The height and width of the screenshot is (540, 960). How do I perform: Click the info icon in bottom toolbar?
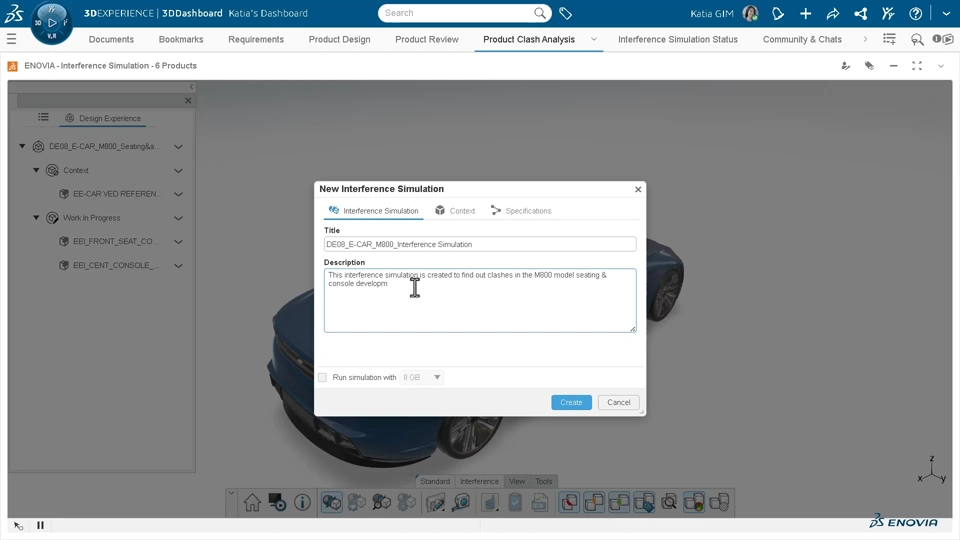[x=302, y=503]
